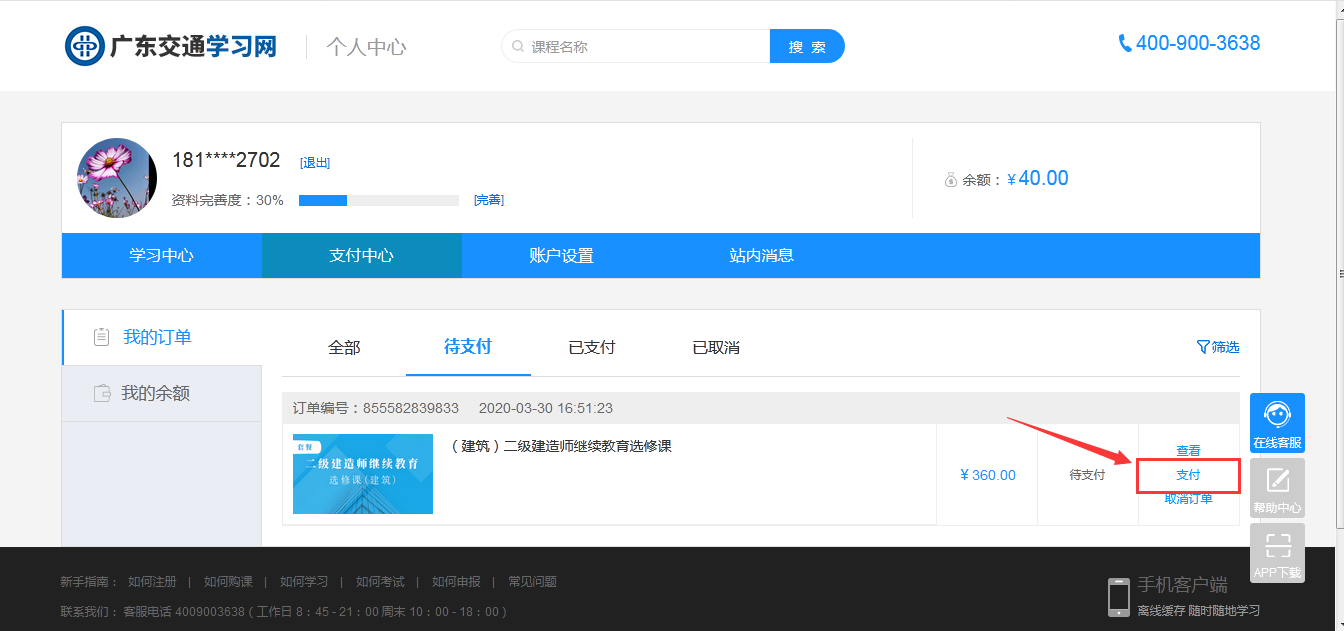Click the 广东交通学习网 site logo
This screenshot has height=631, width=1344.
[x=171, y=46]
